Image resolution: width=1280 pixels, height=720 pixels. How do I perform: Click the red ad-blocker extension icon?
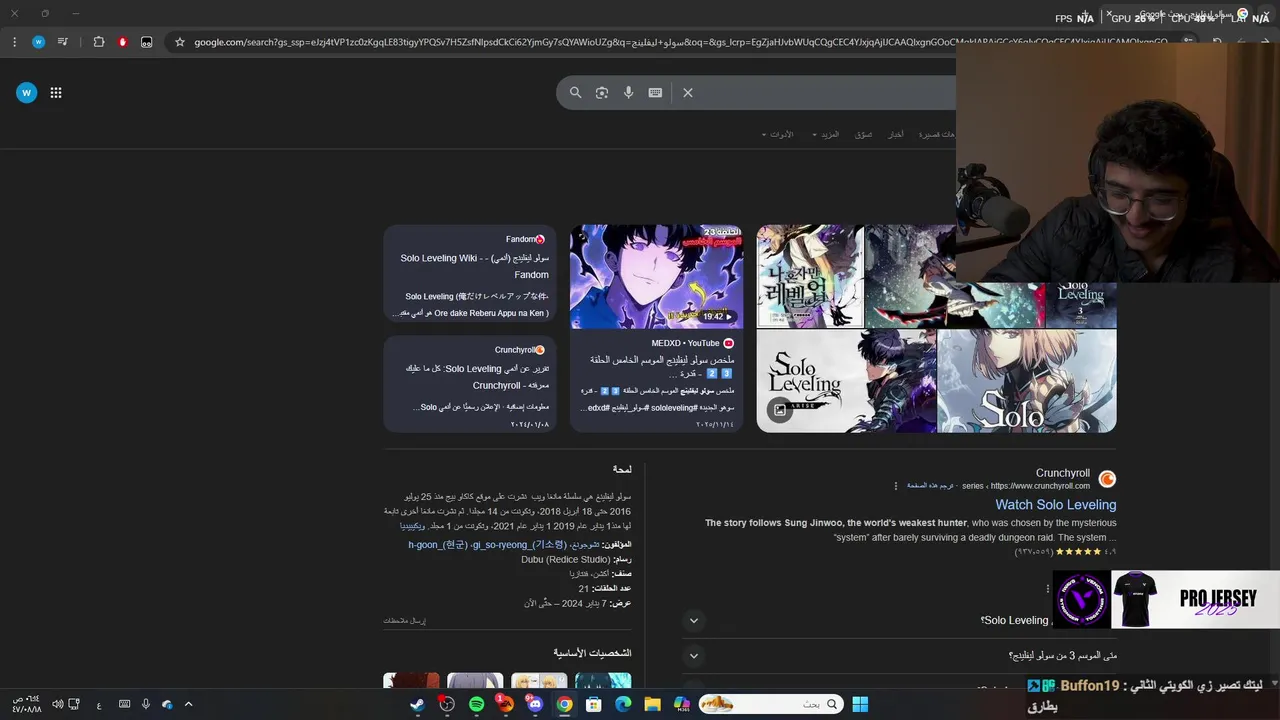click(x=123, y=42)
